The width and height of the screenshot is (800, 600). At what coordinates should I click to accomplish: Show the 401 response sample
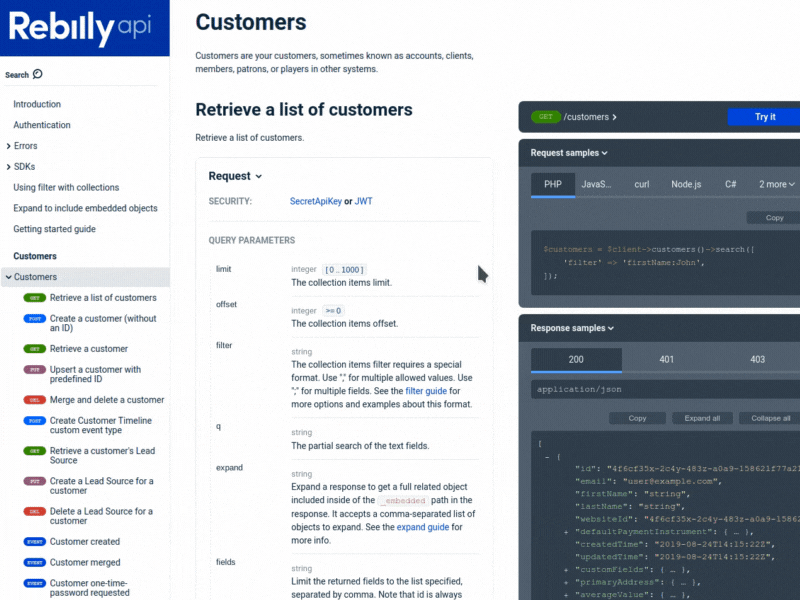point(666,360)
